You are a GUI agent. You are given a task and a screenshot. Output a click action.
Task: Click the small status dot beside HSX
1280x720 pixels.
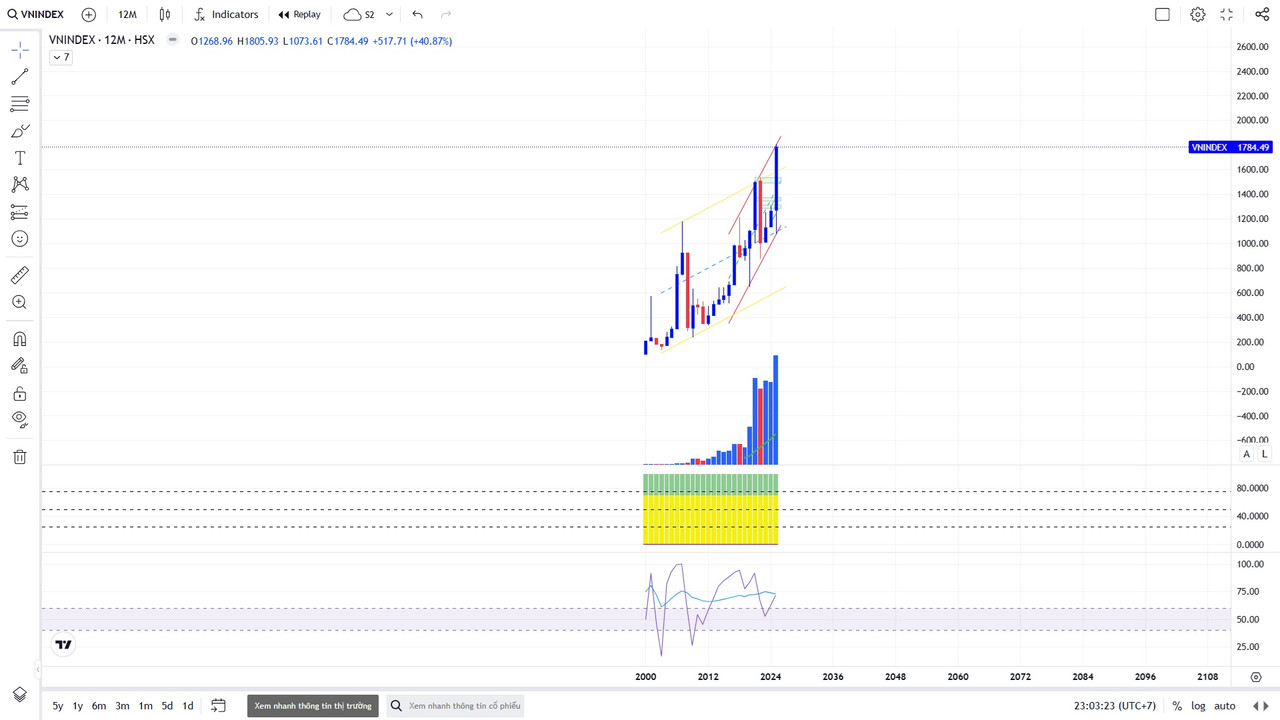173,40
